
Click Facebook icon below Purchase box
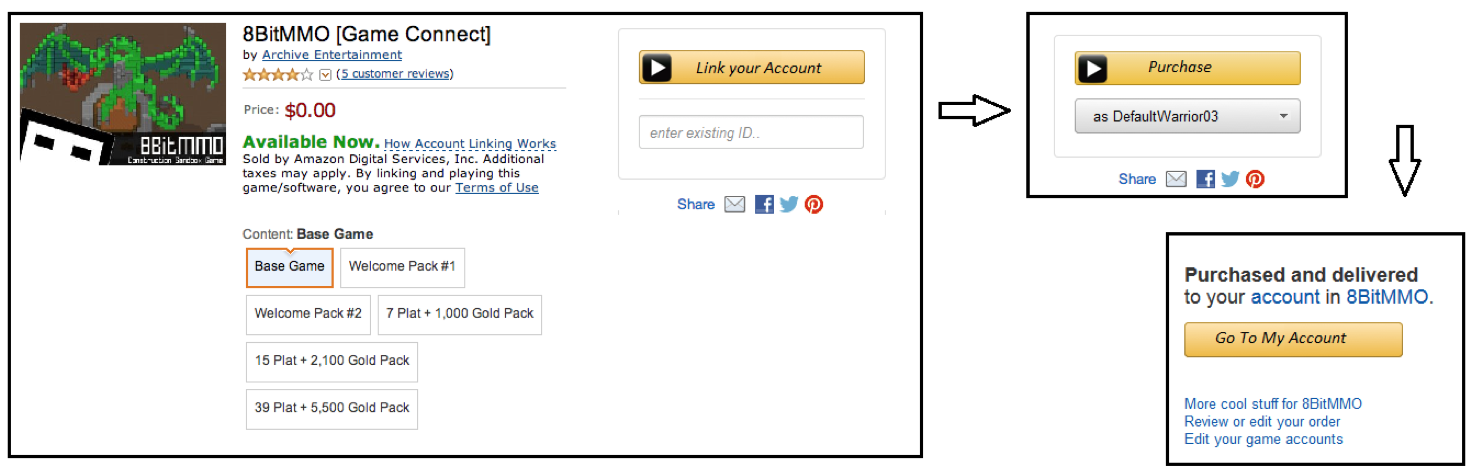pos(1206,179)
